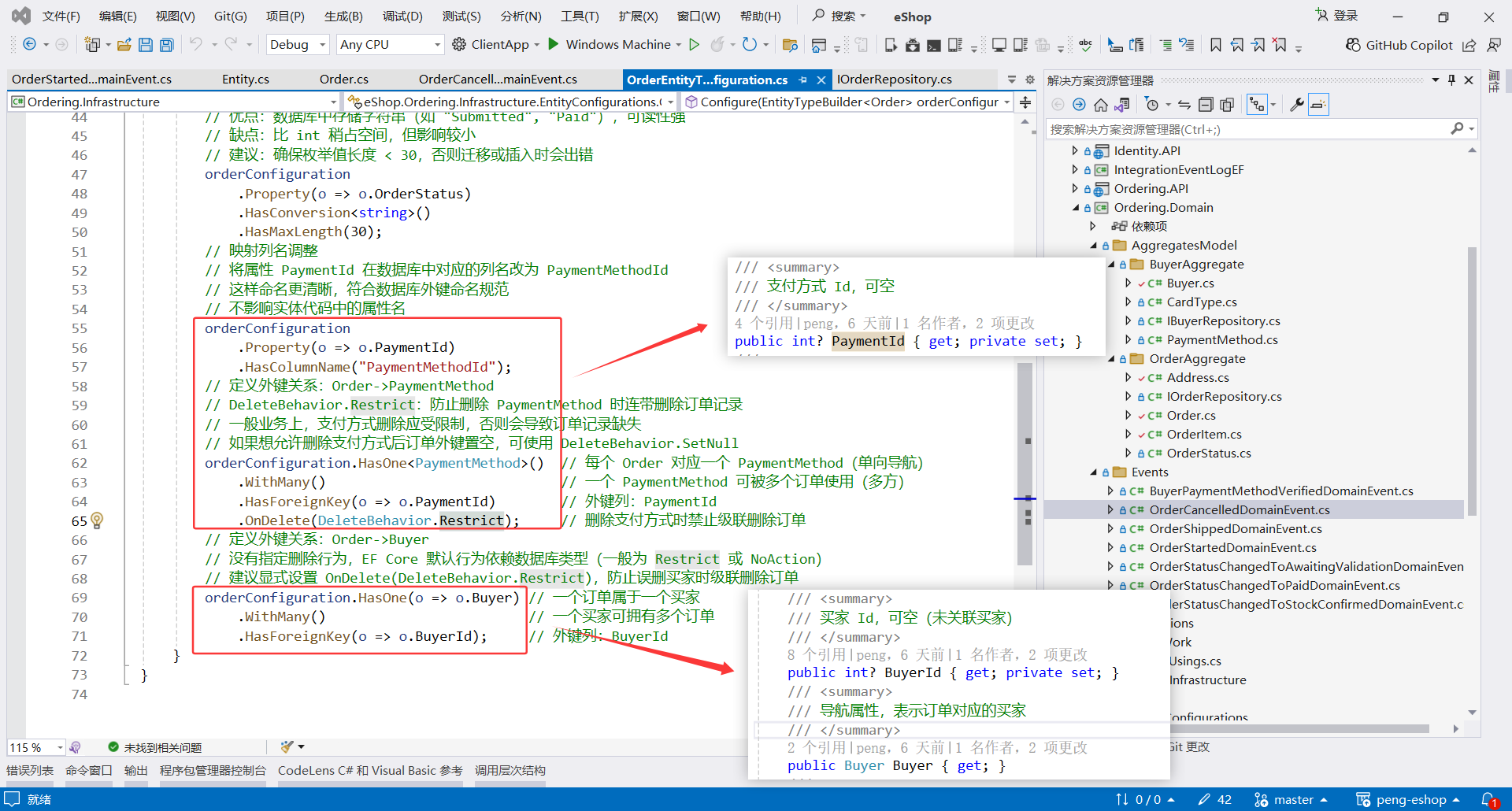This screenshot has width=1512, height=811.
Task: Click the Navigate Backward arrow in toolbar
Action: [29, 45]
